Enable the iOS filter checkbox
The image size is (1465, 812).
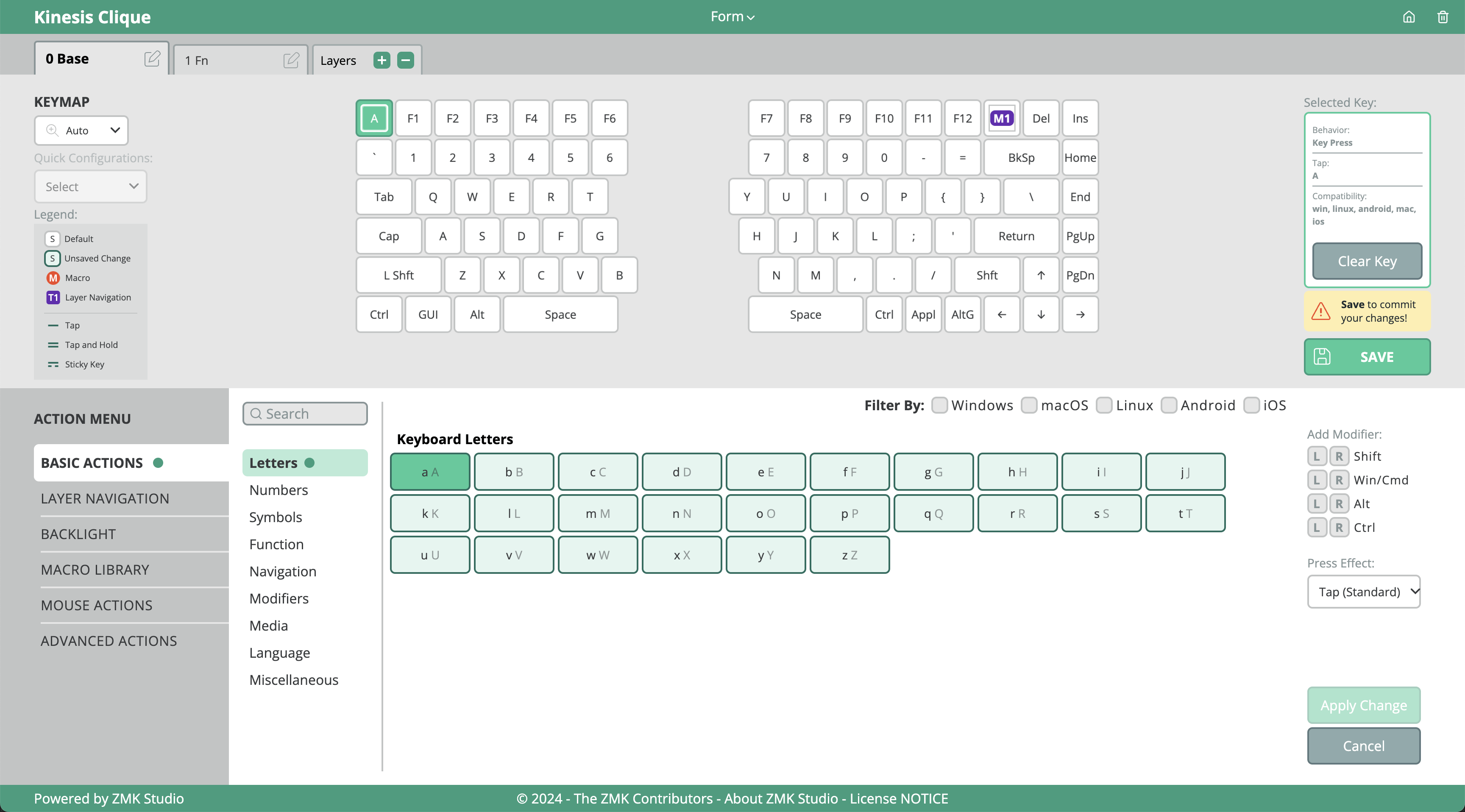[x=1251, y=405]
